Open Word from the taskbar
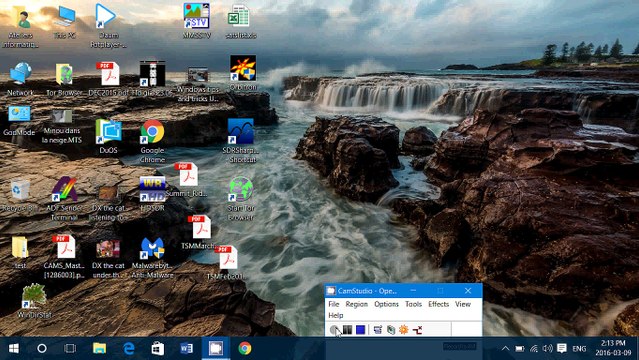639x360 pixels. tap(187, 348)
